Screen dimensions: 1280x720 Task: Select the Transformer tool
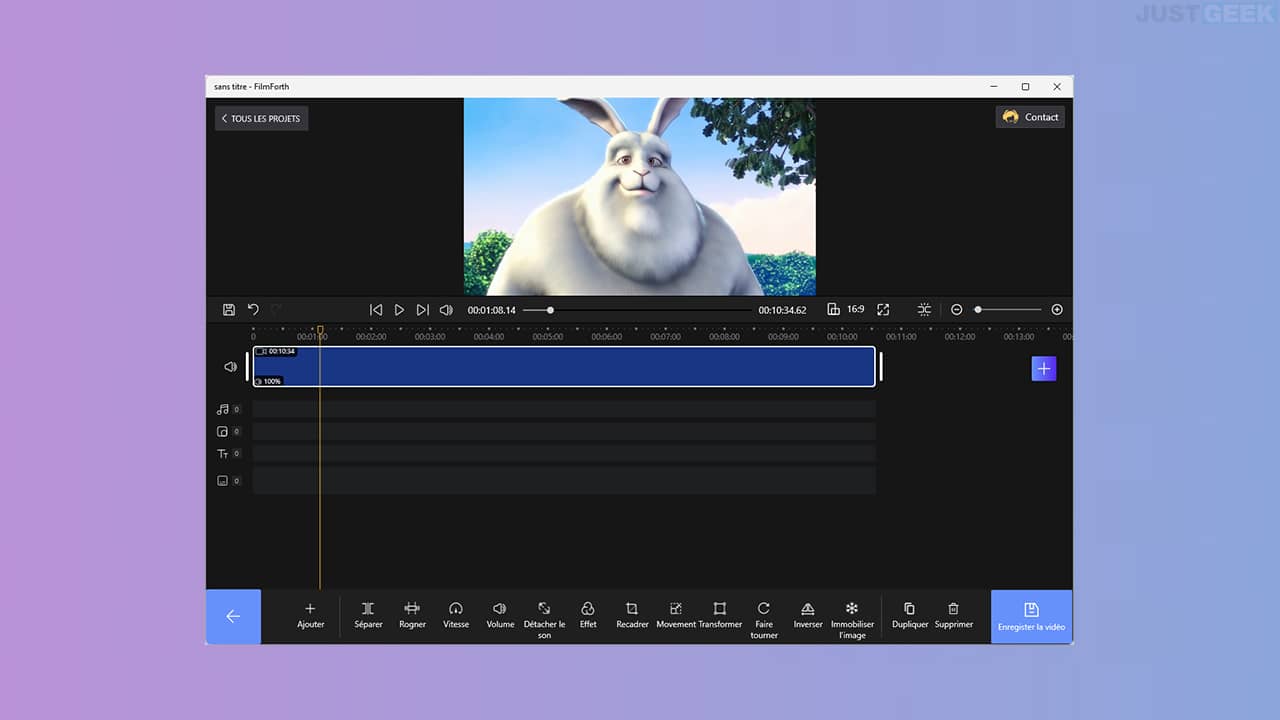pos(720,615)
